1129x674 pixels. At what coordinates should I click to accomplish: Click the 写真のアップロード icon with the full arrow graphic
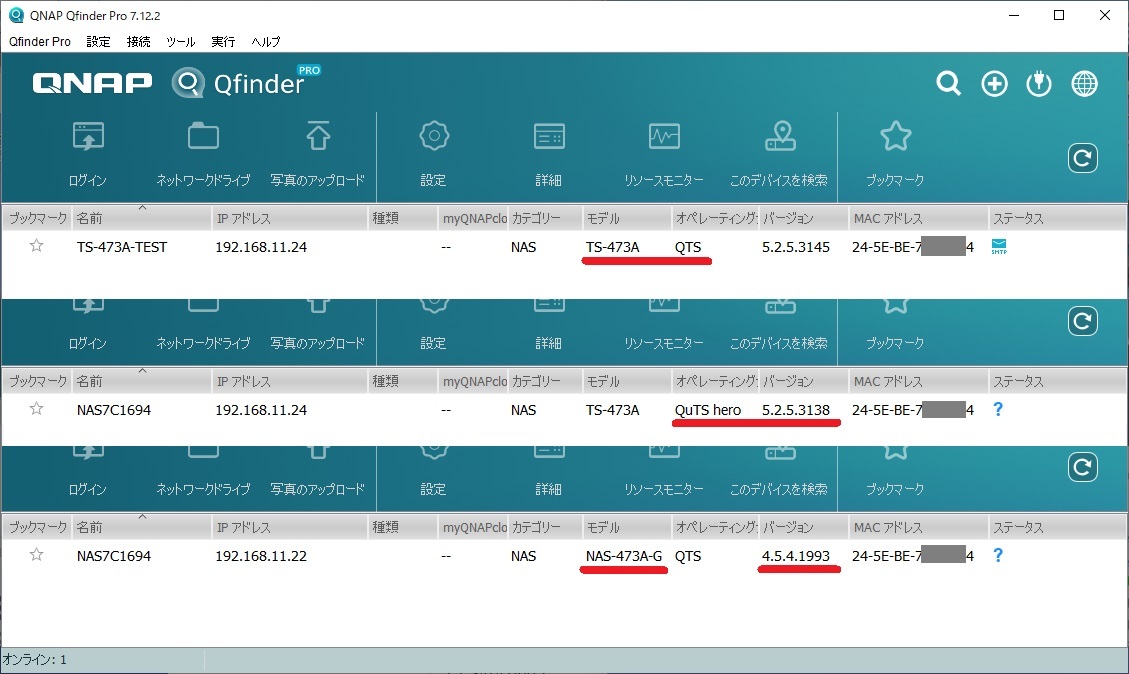click(318, 135)
